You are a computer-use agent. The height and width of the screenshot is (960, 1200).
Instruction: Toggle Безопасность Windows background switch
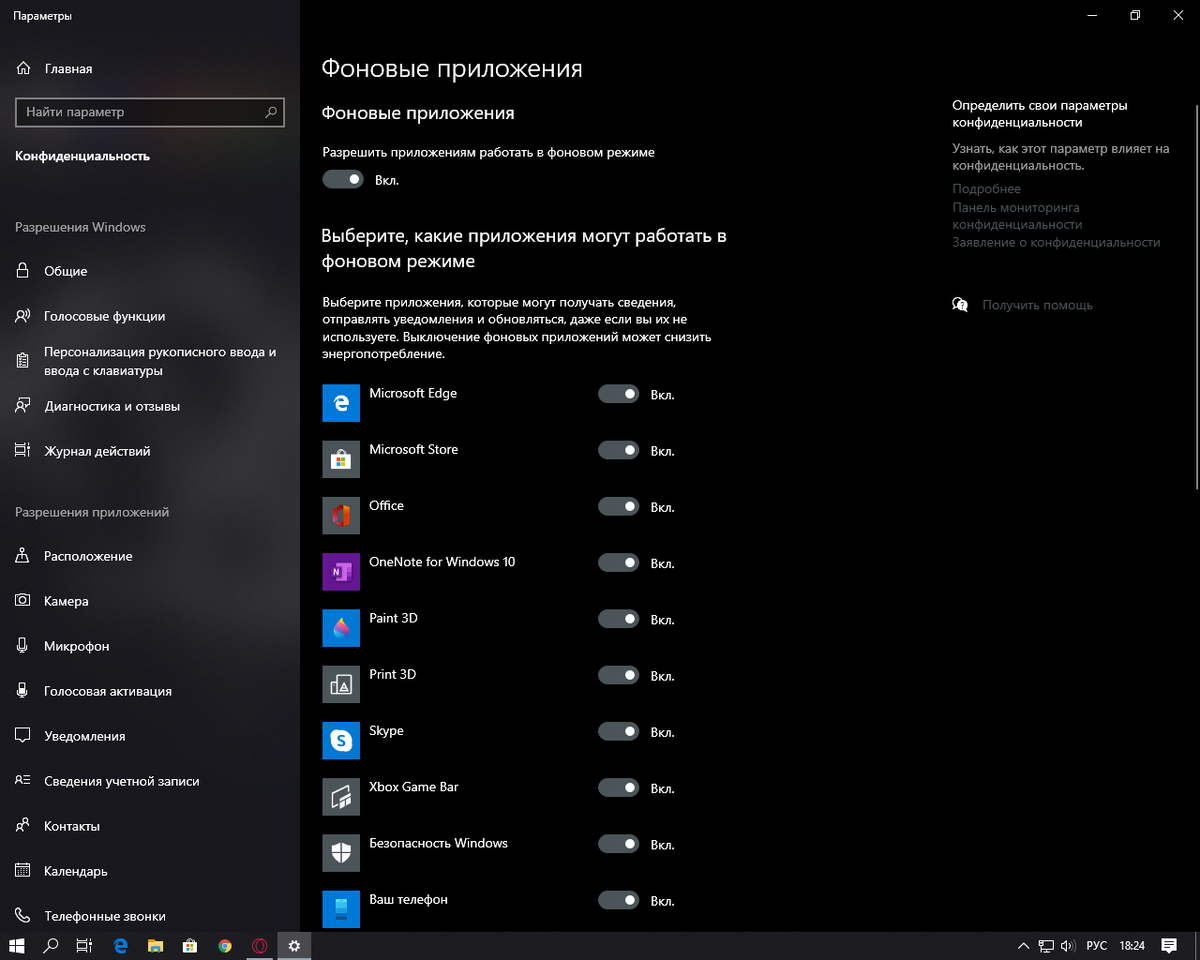(618, 844)
